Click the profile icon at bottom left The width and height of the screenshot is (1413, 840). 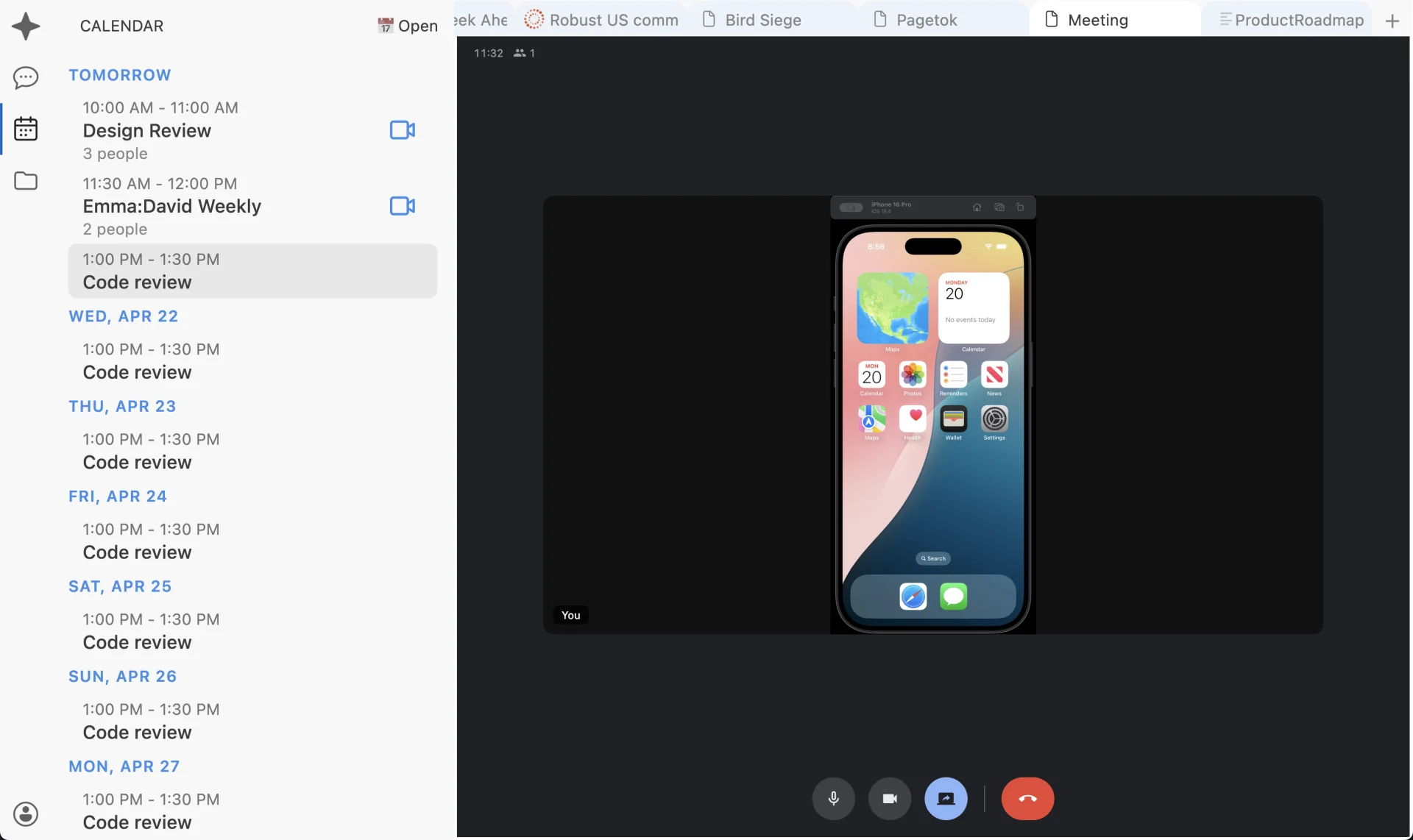26,814
